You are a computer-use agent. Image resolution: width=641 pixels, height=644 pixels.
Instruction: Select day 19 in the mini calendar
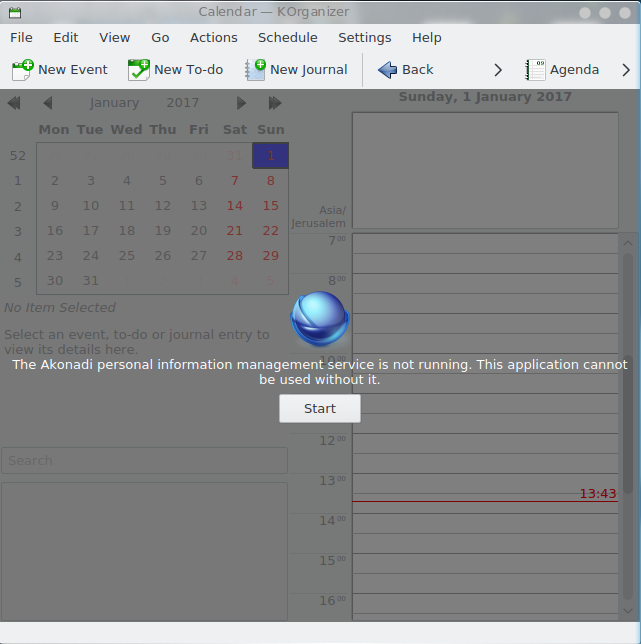[x=163, y=231]
